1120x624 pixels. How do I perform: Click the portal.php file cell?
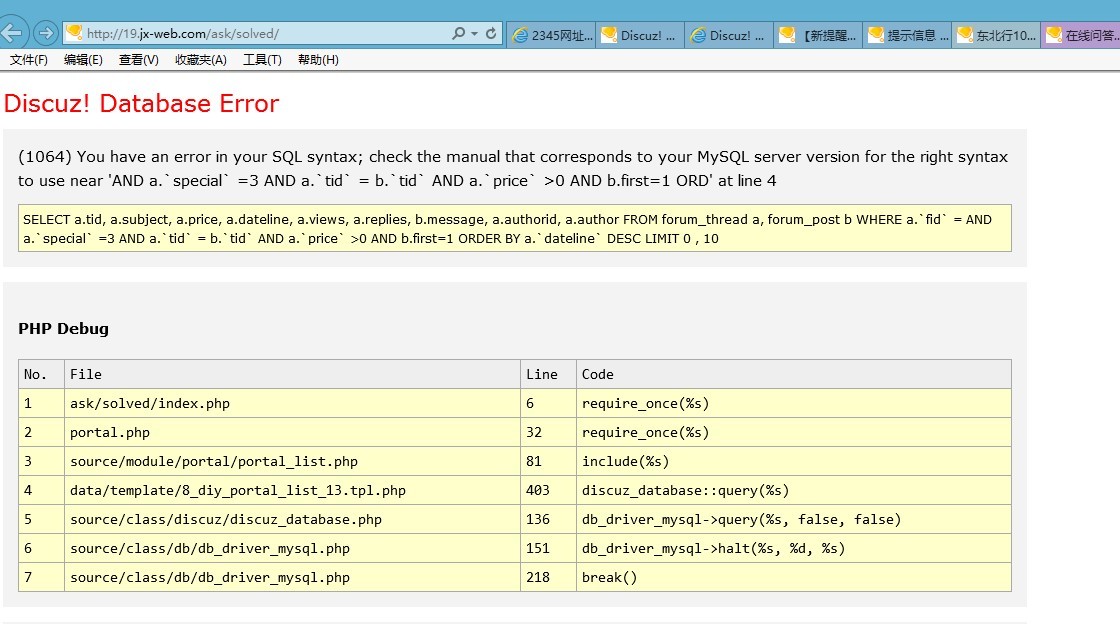pyautogui.click(x=292, y=432)
